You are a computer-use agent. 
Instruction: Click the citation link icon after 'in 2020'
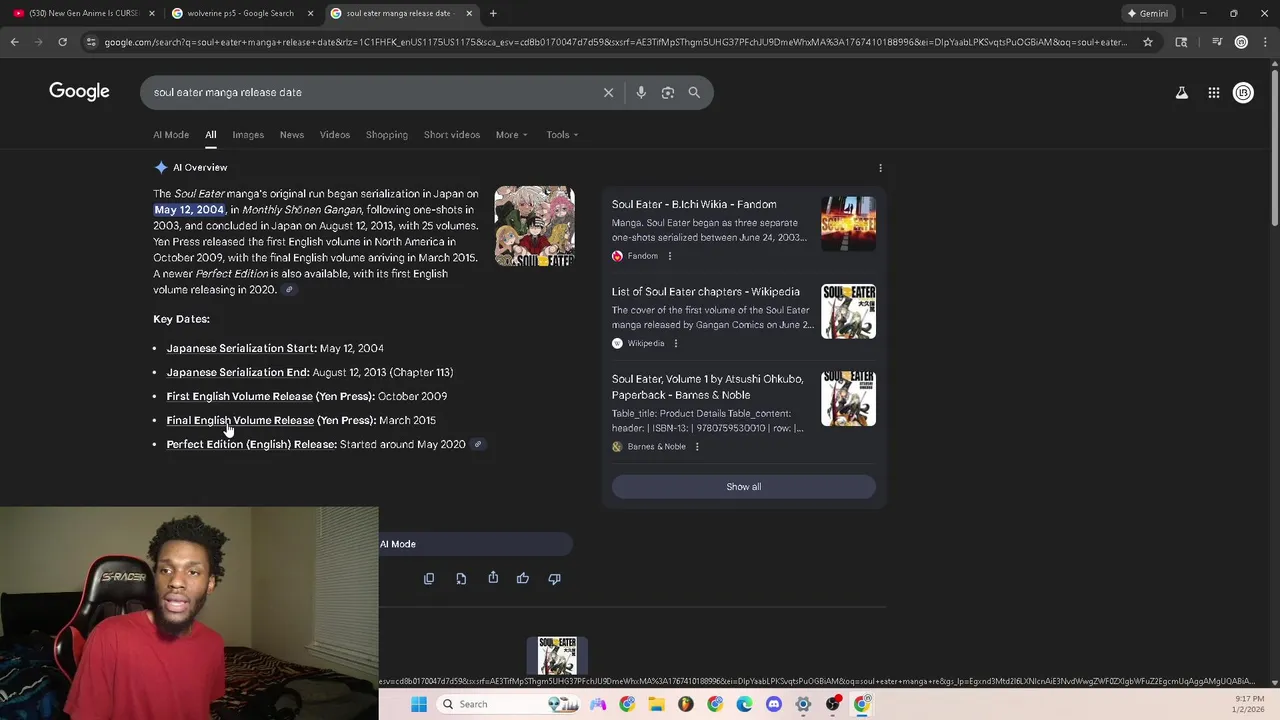pos(289,290)
